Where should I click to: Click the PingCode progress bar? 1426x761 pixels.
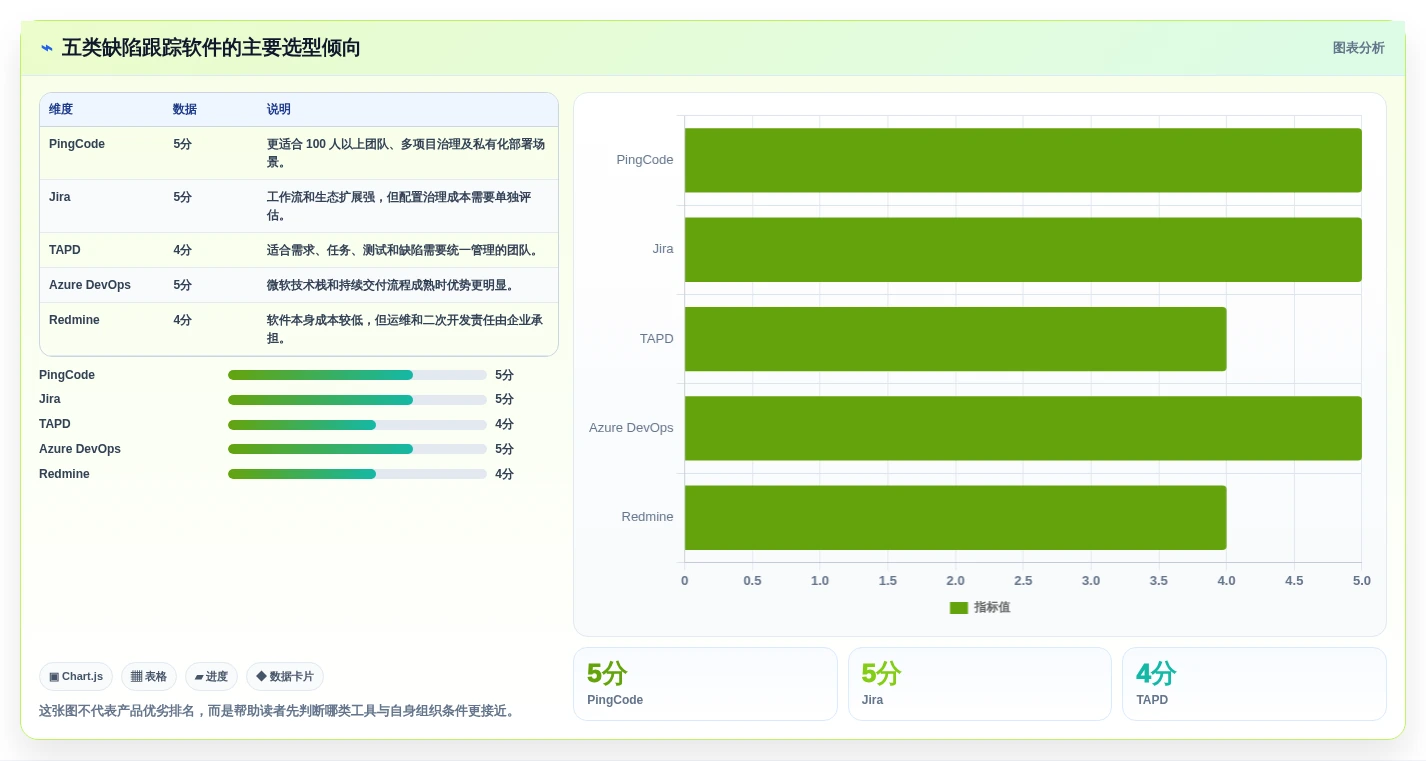point(357,375)
